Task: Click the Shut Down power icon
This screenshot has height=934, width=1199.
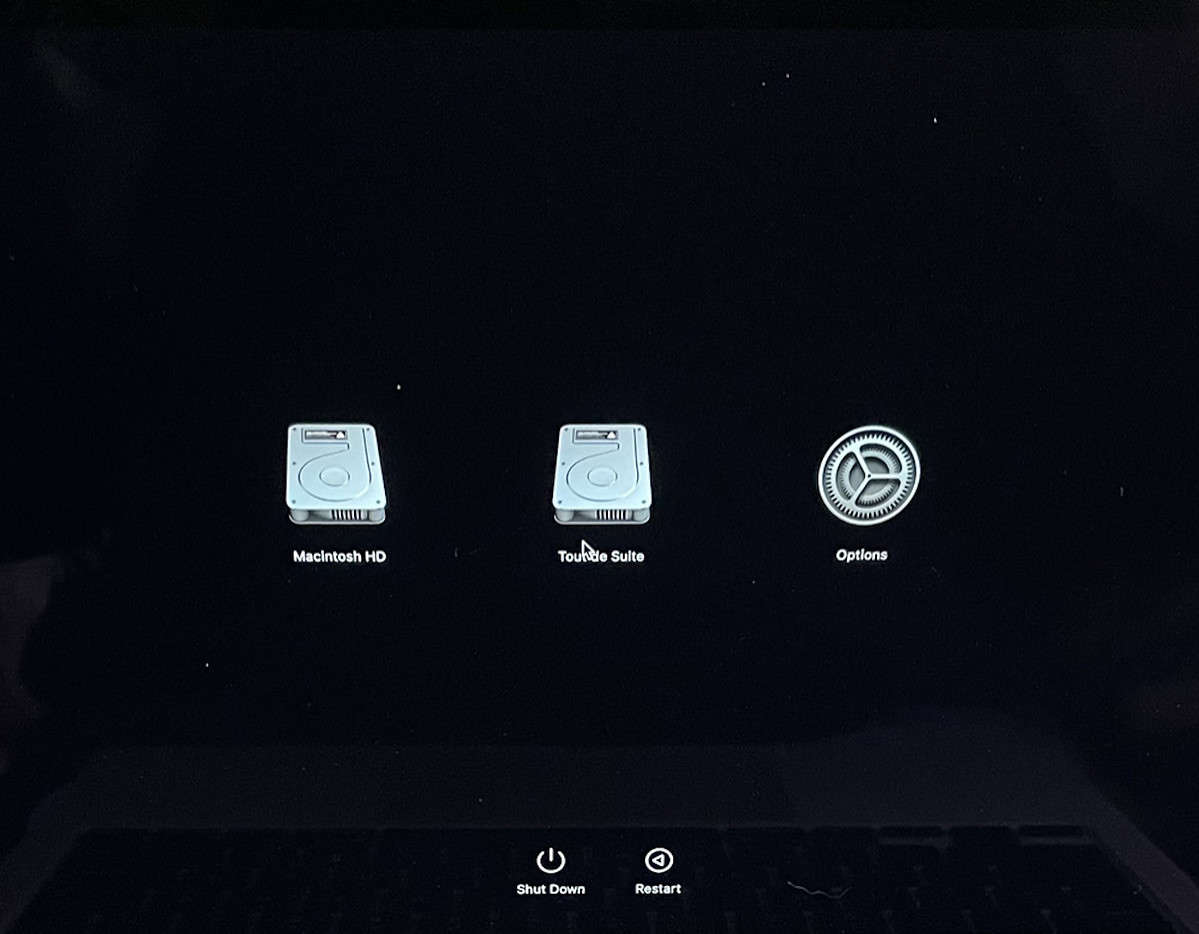Action: click(551, 861)
